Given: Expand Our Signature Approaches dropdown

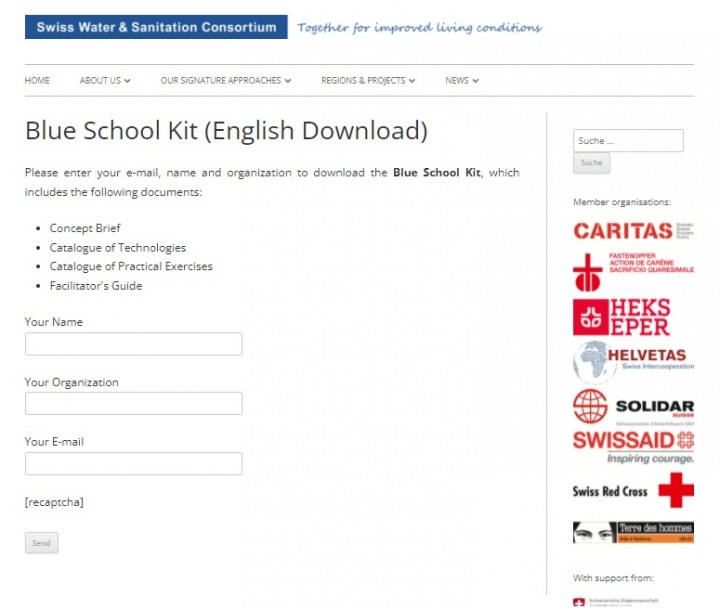Looking at the screenshot, I should point(226,81).
